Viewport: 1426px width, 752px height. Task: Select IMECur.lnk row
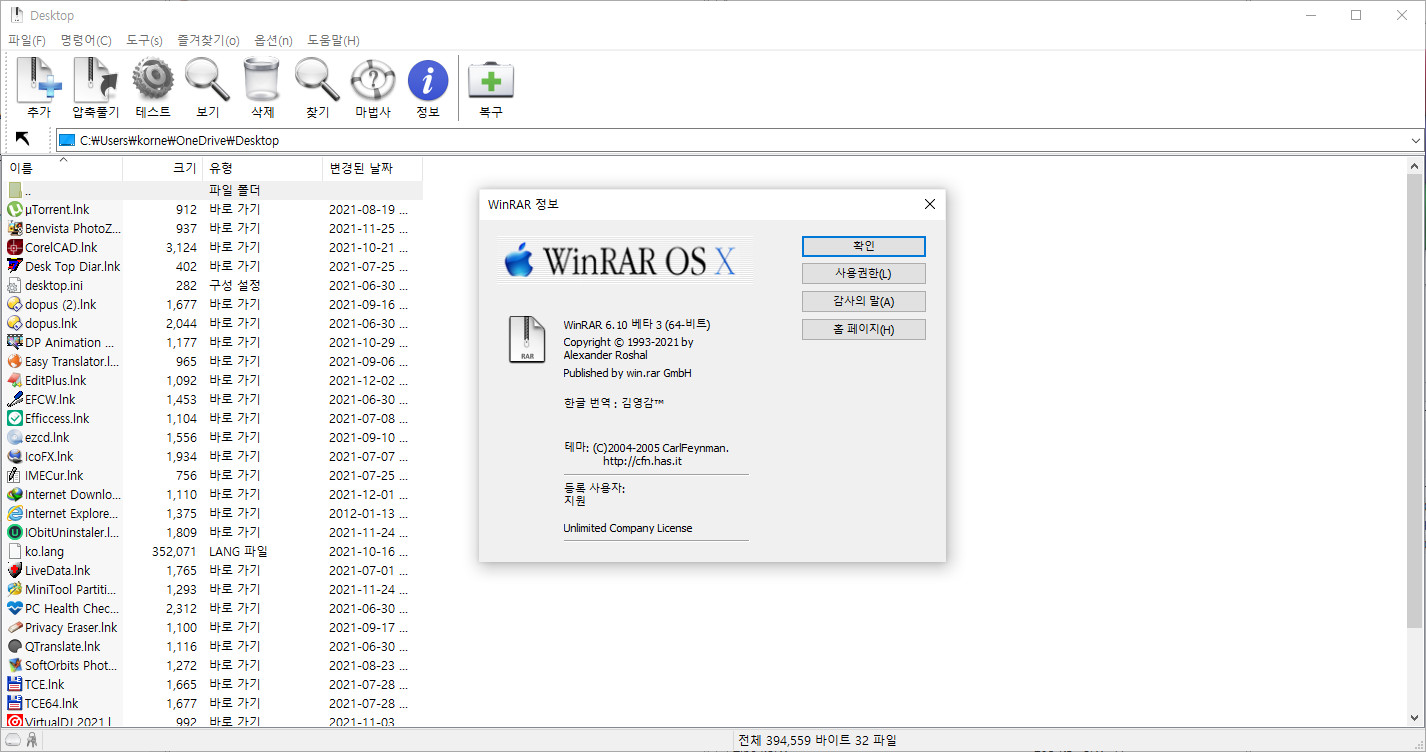click(x=212, y=475)
